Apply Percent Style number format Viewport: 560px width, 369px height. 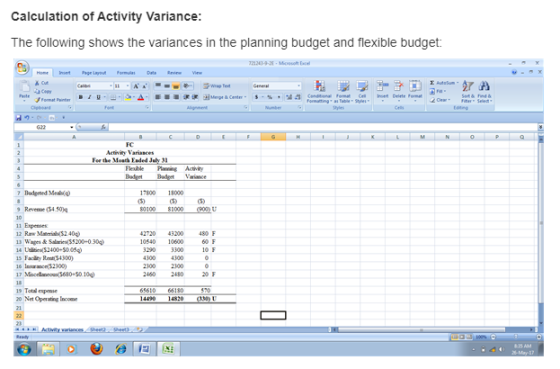click(x=270, y=97)
